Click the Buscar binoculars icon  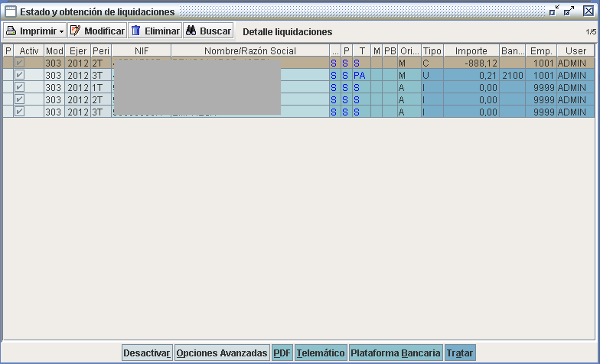point(191,31)
